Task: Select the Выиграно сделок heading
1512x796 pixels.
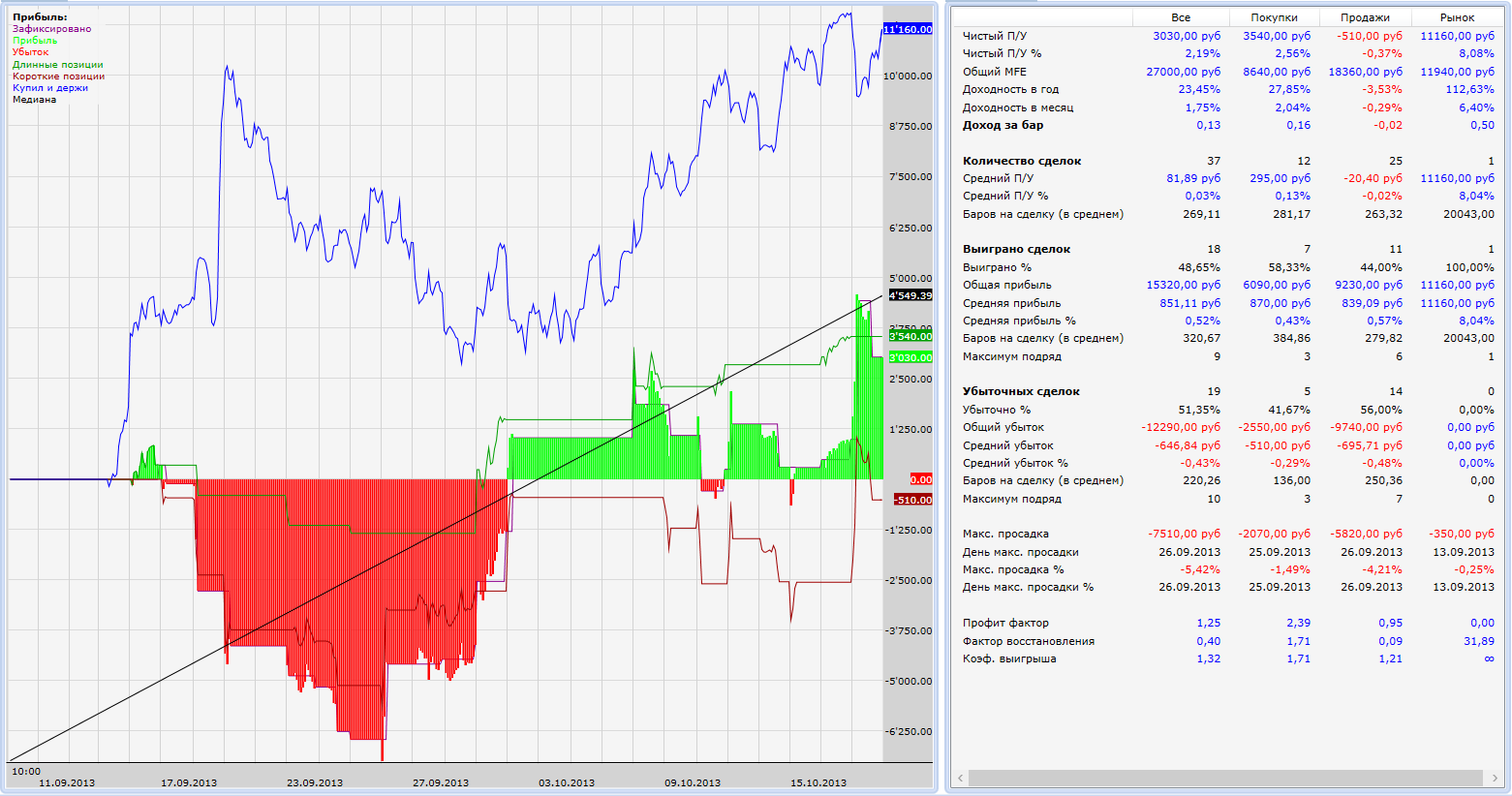Action: [x=1016, y=249]
